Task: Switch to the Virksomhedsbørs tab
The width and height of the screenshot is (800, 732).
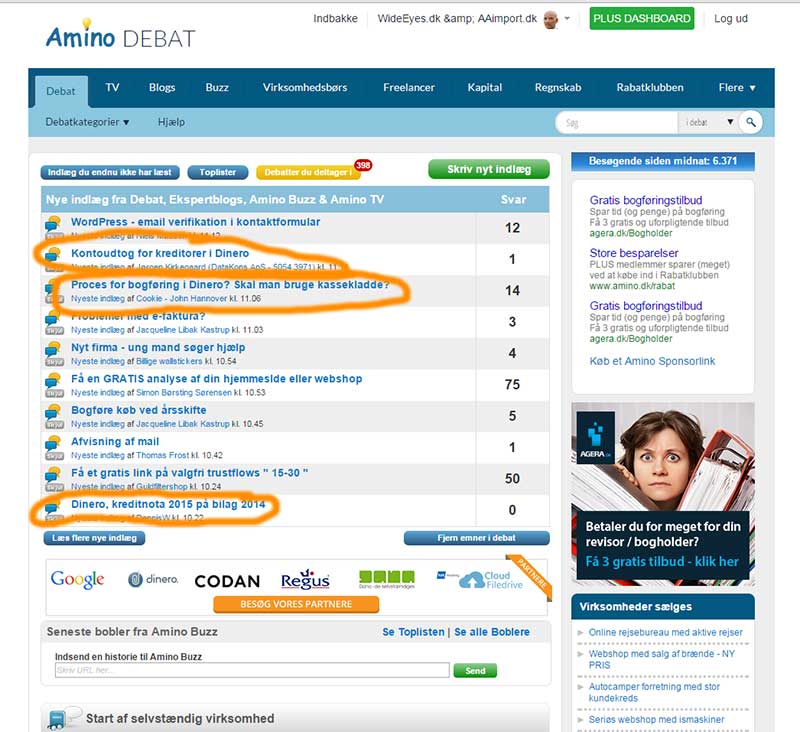Action: tap(305, 88)
